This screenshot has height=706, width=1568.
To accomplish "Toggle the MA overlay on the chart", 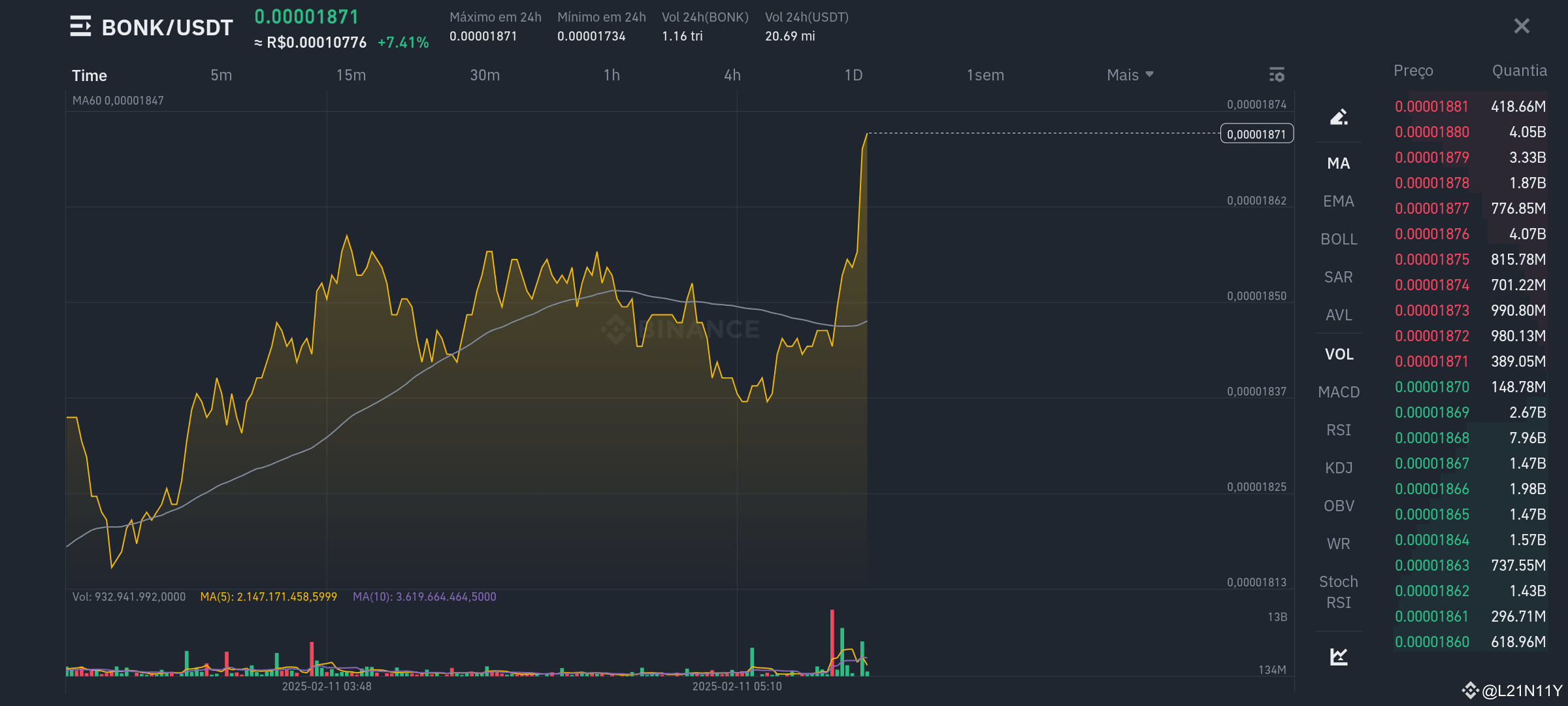I will (1339, 163).
